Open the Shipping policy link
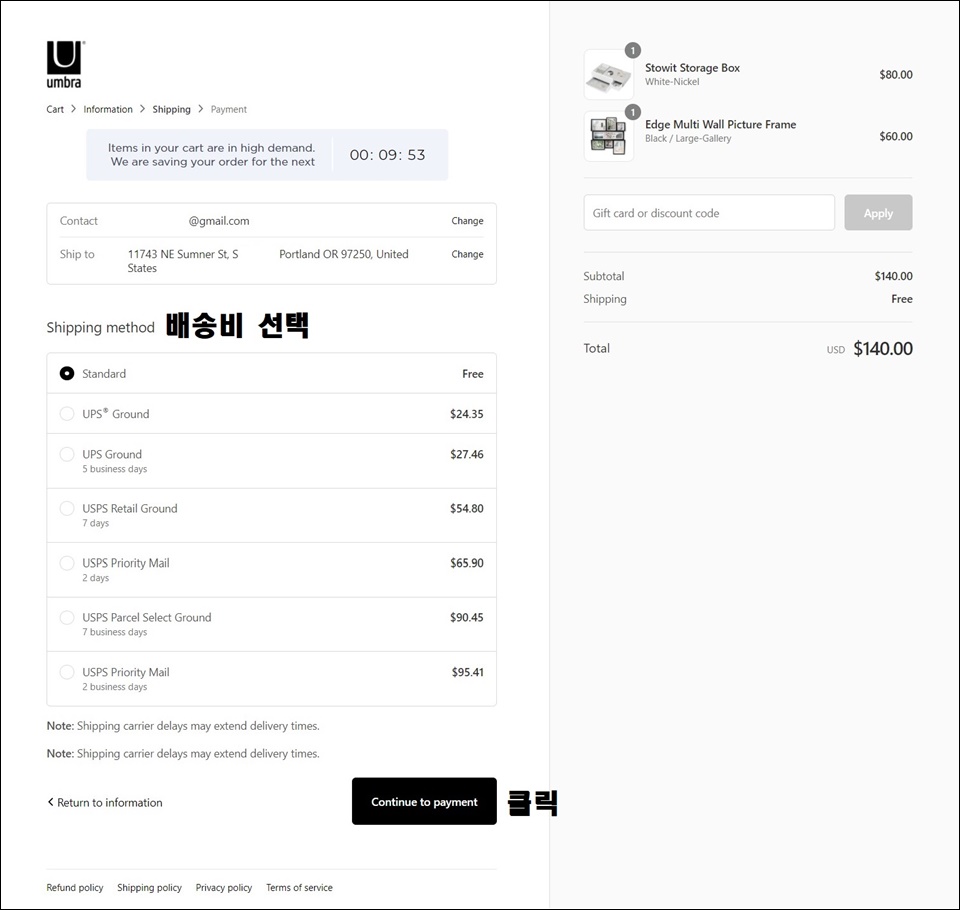 (149, 887)
